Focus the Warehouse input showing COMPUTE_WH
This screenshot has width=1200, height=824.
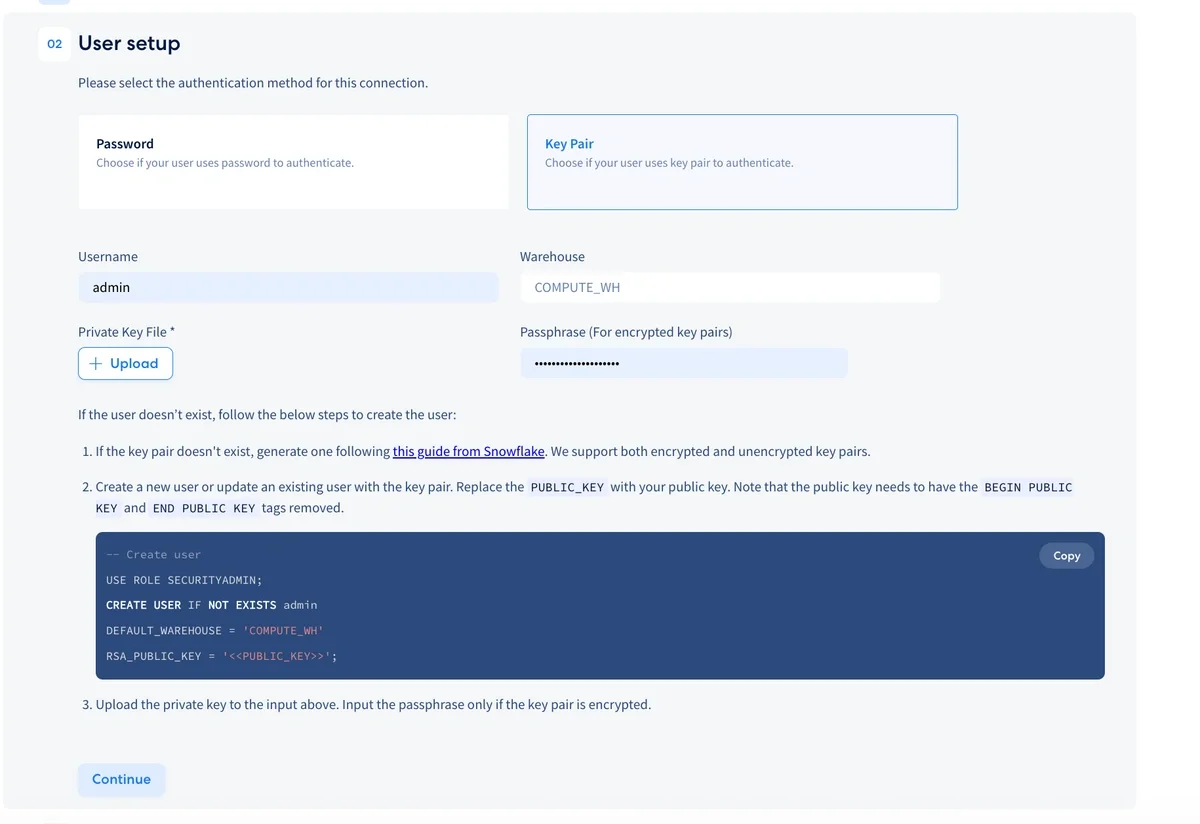(x=730, y=287)
